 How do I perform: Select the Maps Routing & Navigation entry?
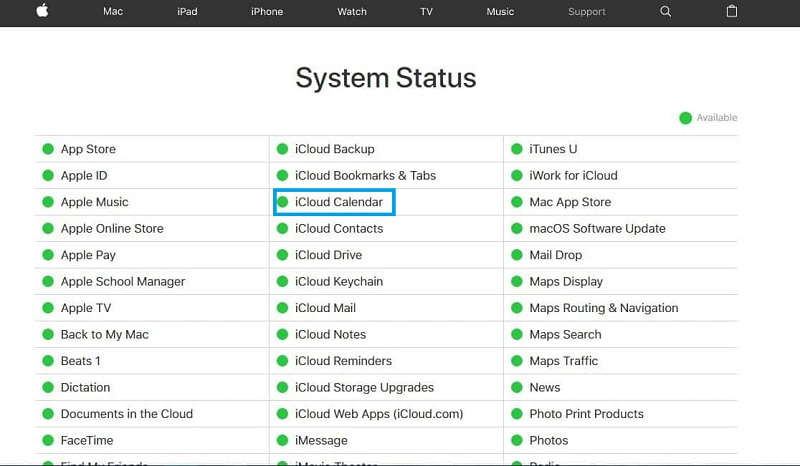click(604, 308)
